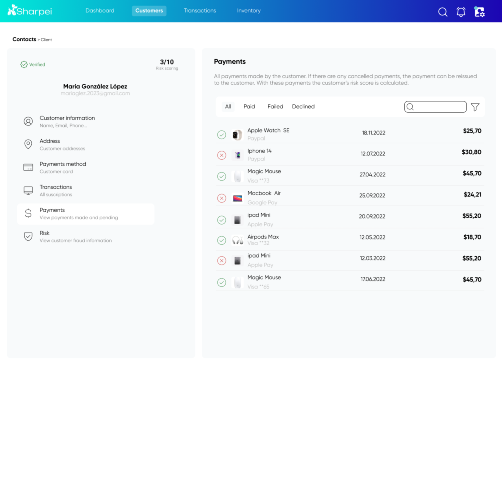
Task: Click the Transactions monitor icon
Action: click(x=28, y=190)
